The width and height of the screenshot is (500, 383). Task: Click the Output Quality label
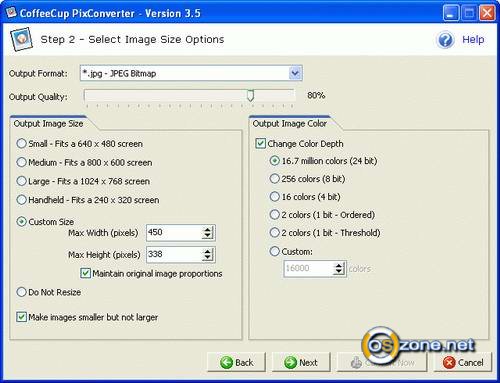(x=38, y=97)
